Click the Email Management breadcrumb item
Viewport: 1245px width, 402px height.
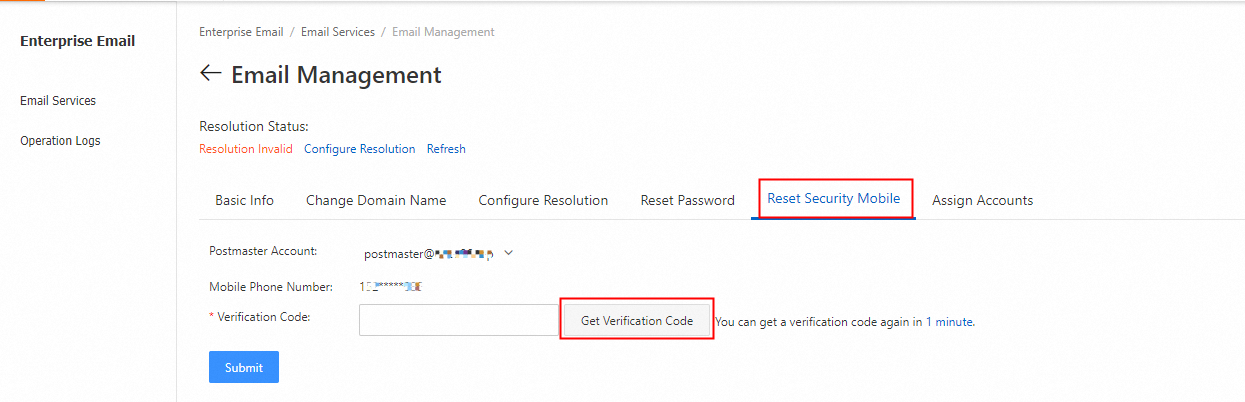(443, 32)
